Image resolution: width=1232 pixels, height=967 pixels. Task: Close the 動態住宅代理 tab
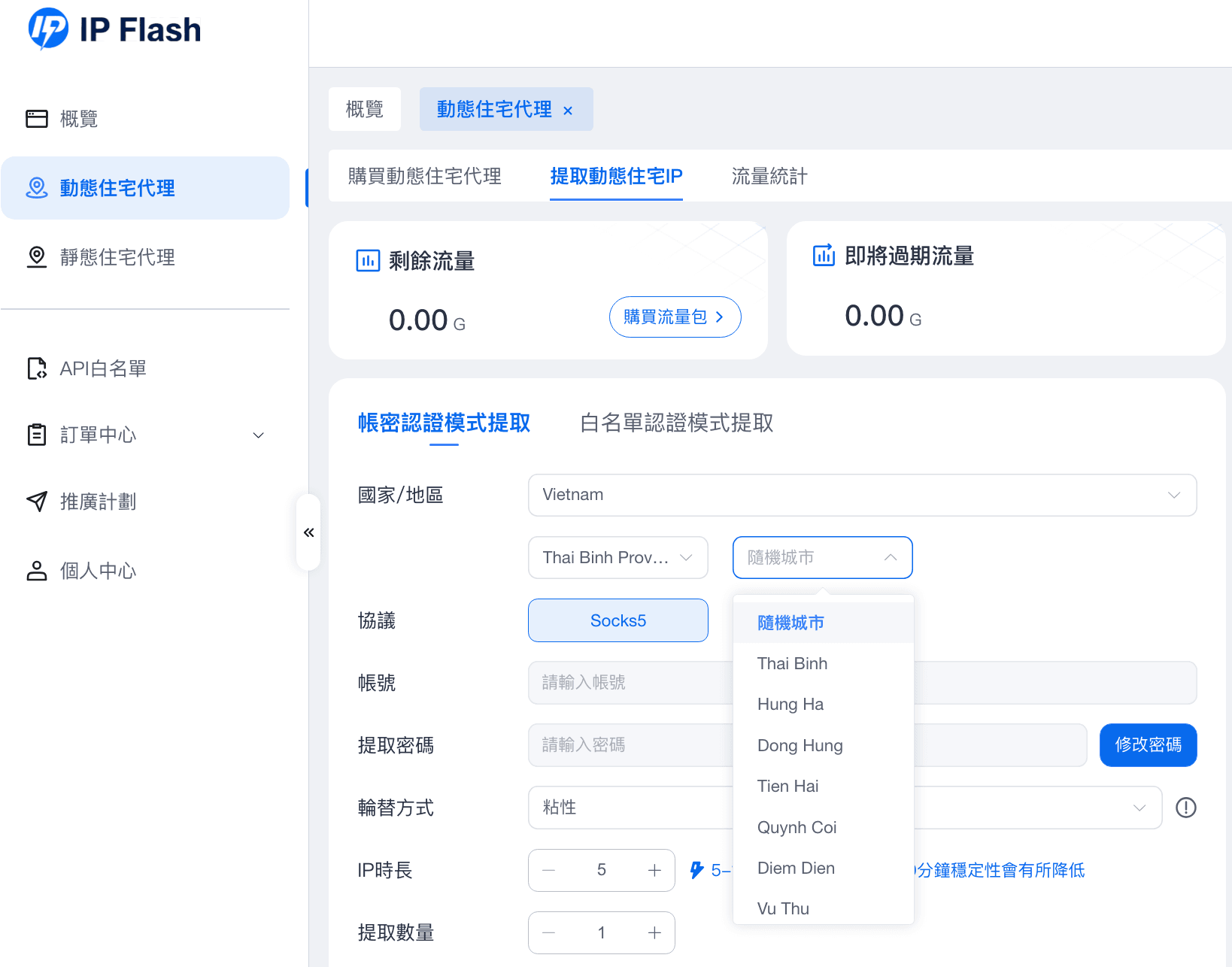568,111
